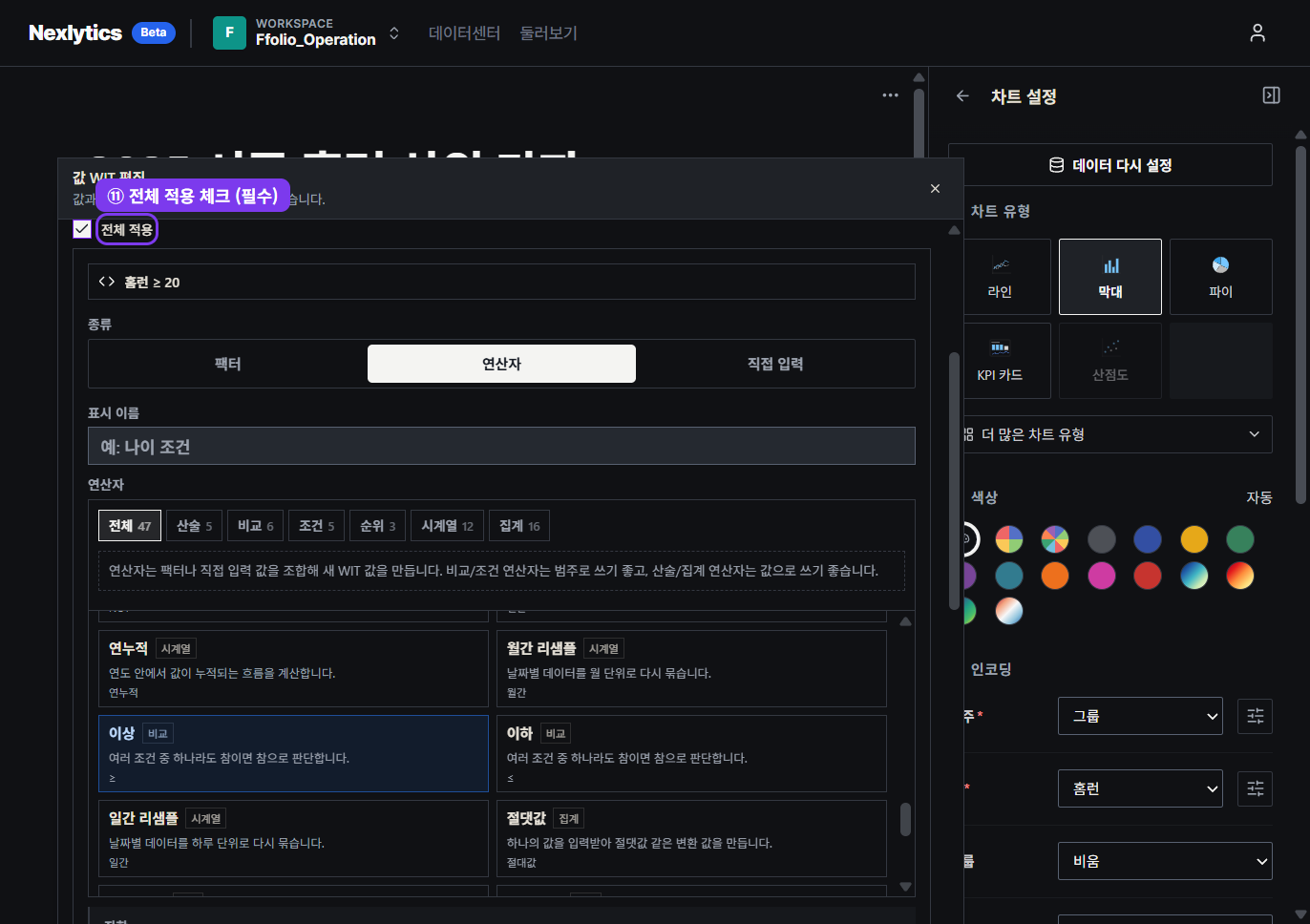Open the 비움 dropdown

coord(1165,861)
